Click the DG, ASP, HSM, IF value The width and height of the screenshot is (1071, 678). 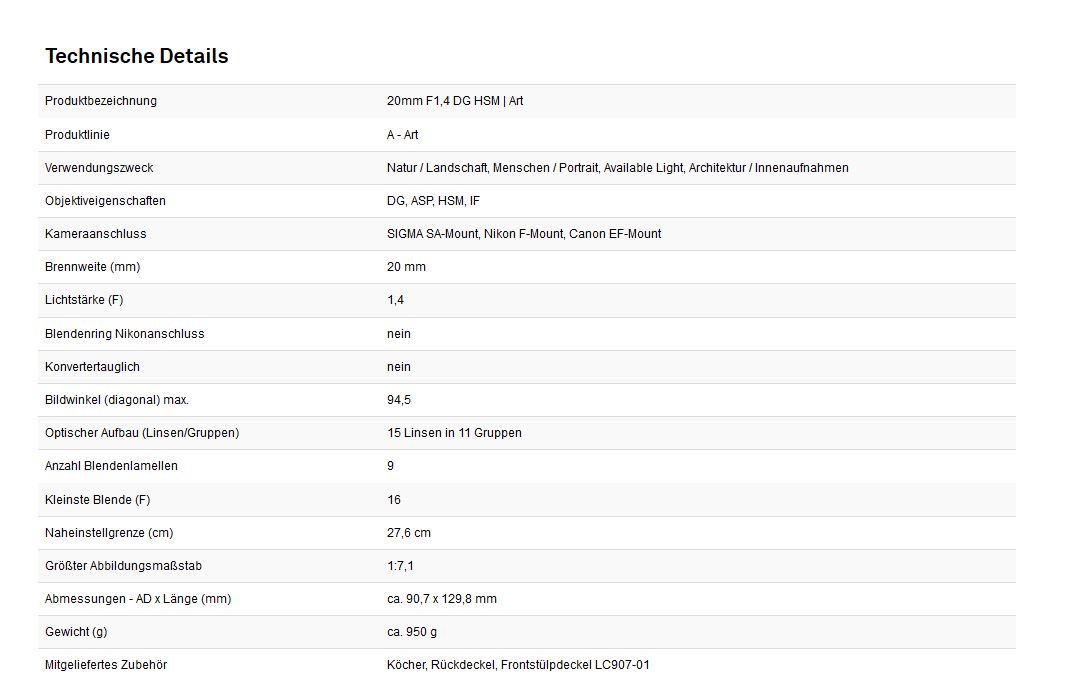[433, 201]
